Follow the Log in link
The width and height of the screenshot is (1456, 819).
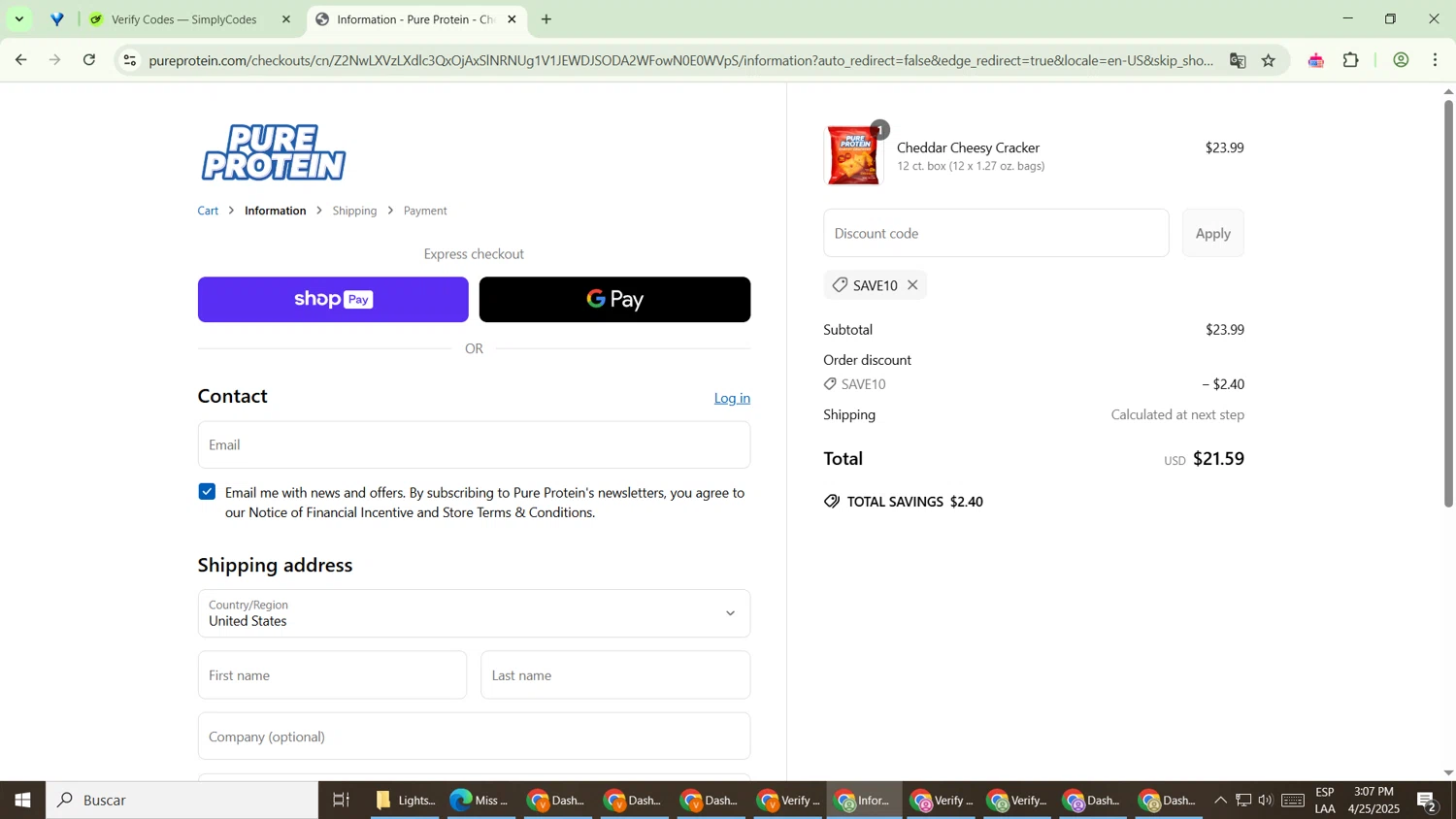[x=732, y=398]
